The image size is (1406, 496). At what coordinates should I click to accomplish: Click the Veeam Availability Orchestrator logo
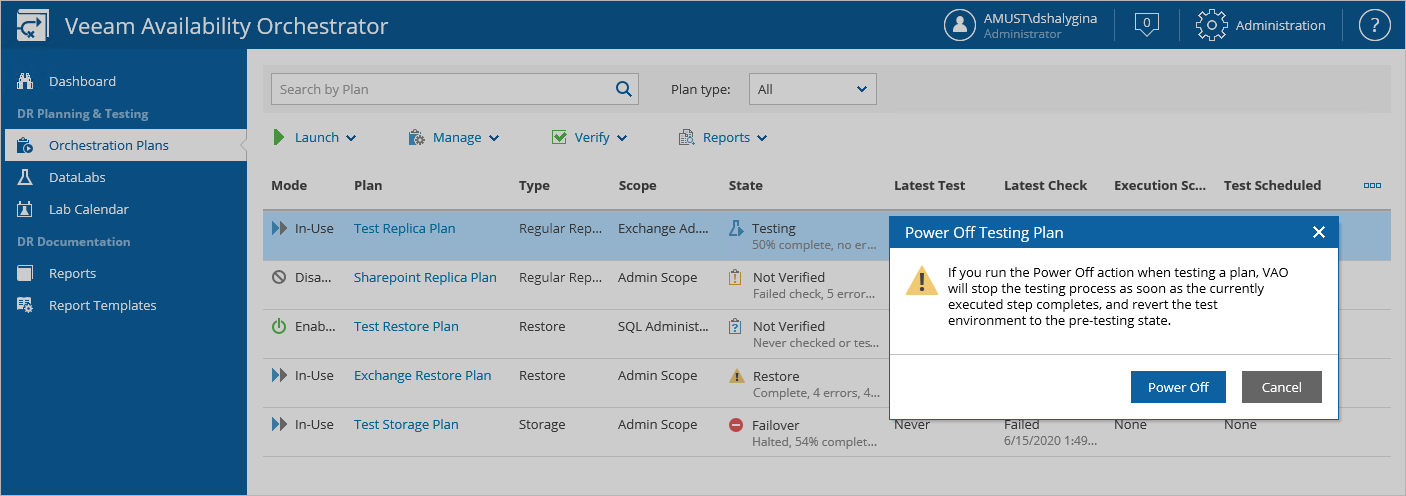33,25
